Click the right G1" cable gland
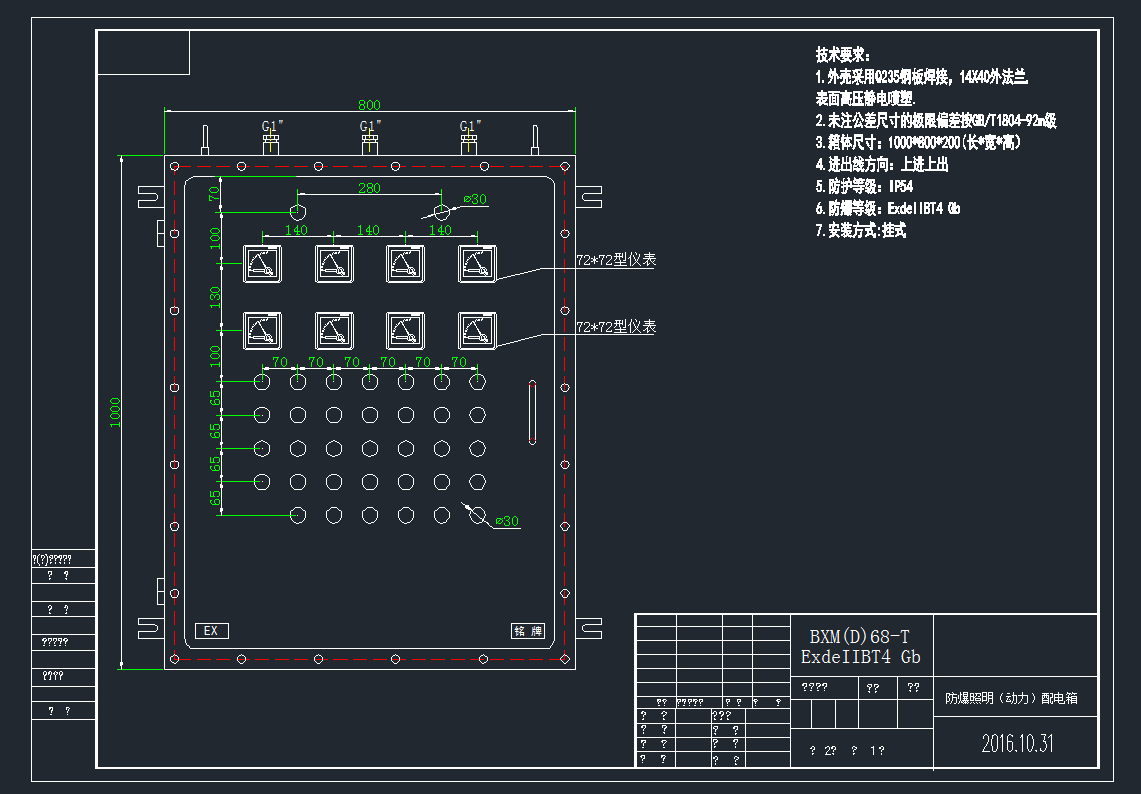Viewport: 1141px width, 794px height. [x=468, y=138]
